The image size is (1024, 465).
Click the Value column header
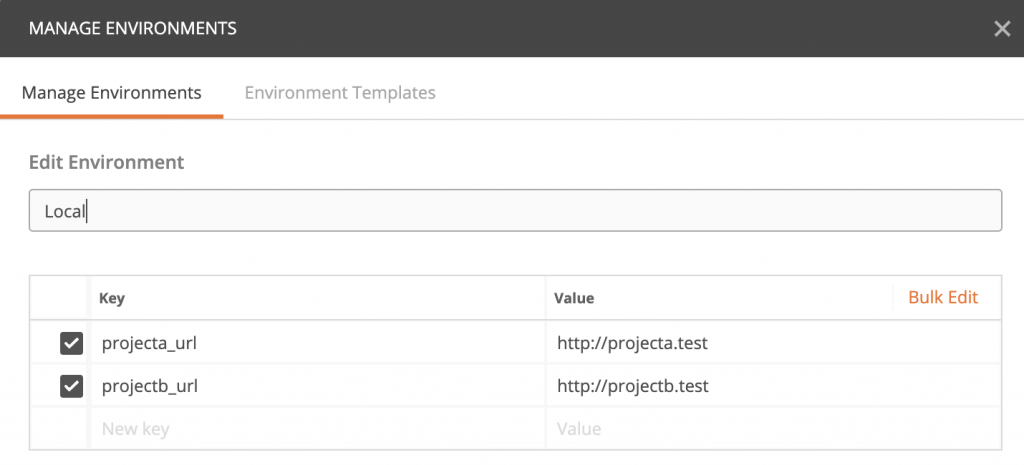coord(576,299)
